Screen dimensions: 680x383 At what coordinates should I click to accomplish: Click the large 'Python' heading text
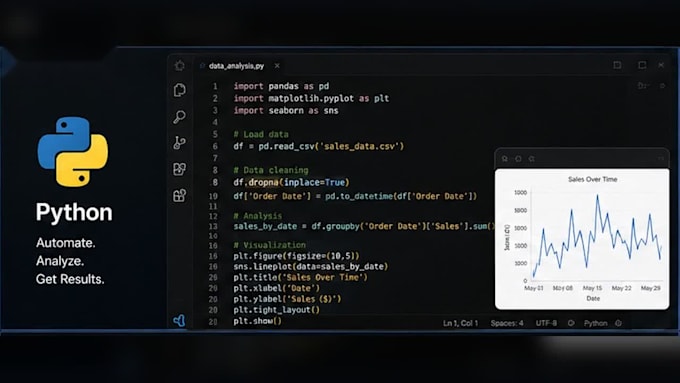pos(74,213)
